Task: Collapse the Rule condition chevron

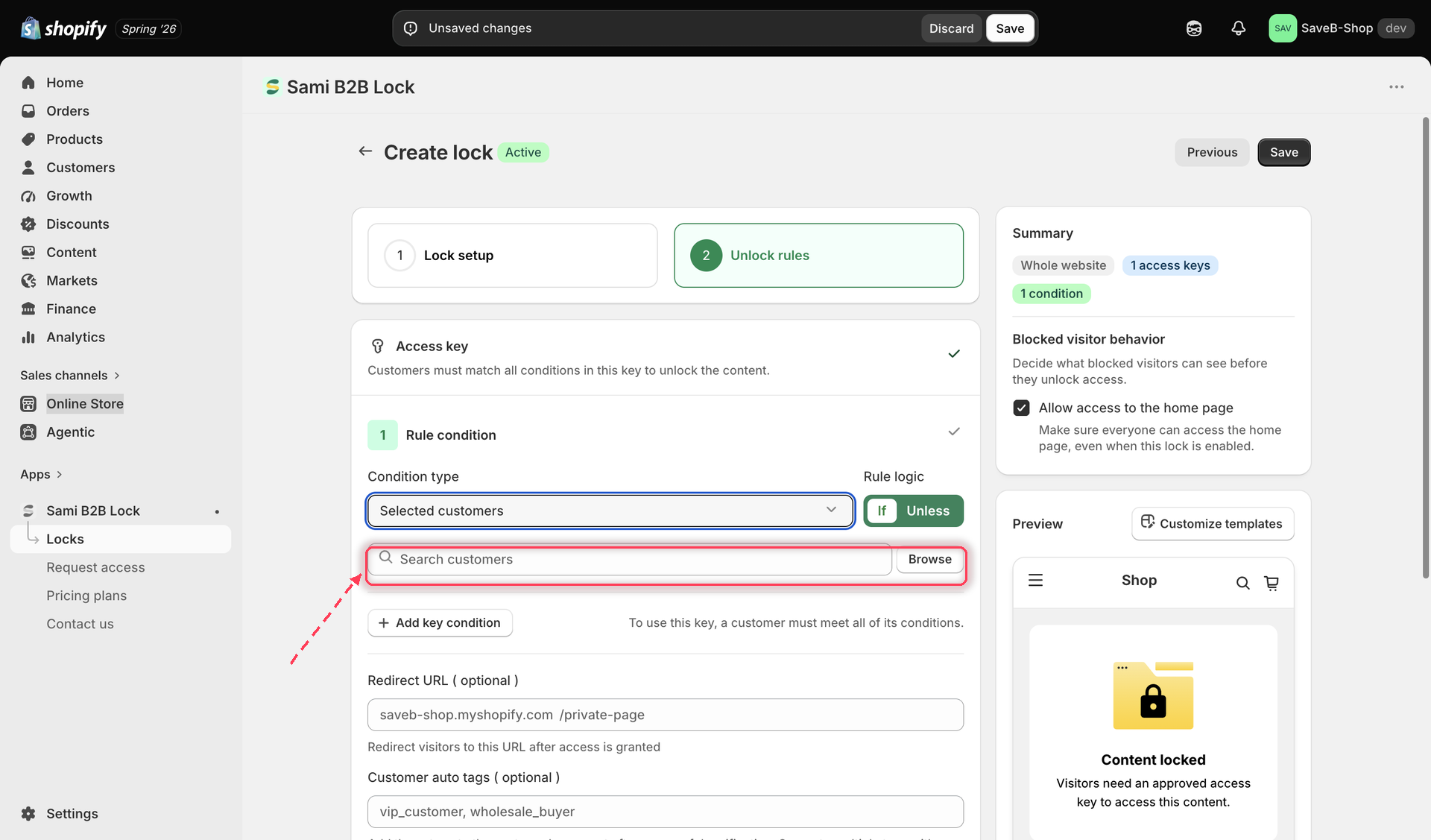Action: click(954, 432)
